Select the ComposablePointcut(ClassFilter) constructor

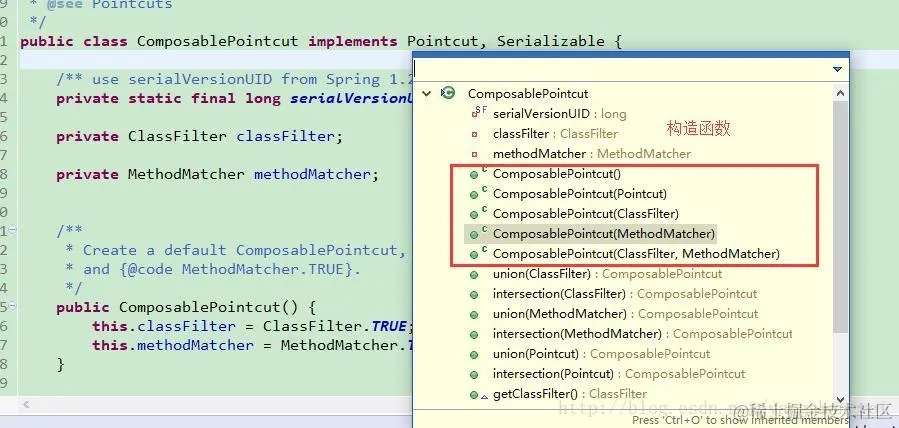pyautogui.click(x=585, y=214)
